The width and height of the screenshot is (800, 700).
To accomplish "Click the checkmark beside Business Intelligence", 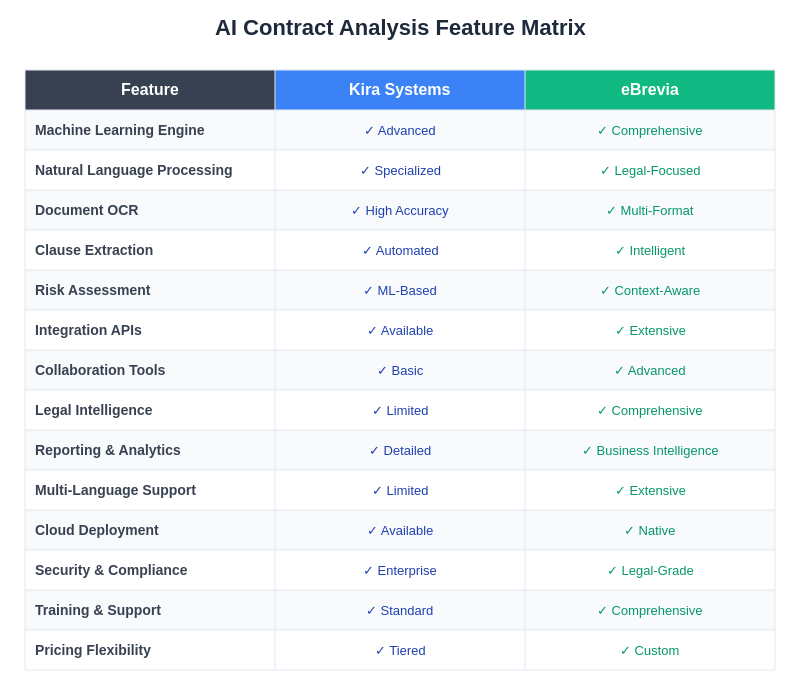I will pos(588,450).
